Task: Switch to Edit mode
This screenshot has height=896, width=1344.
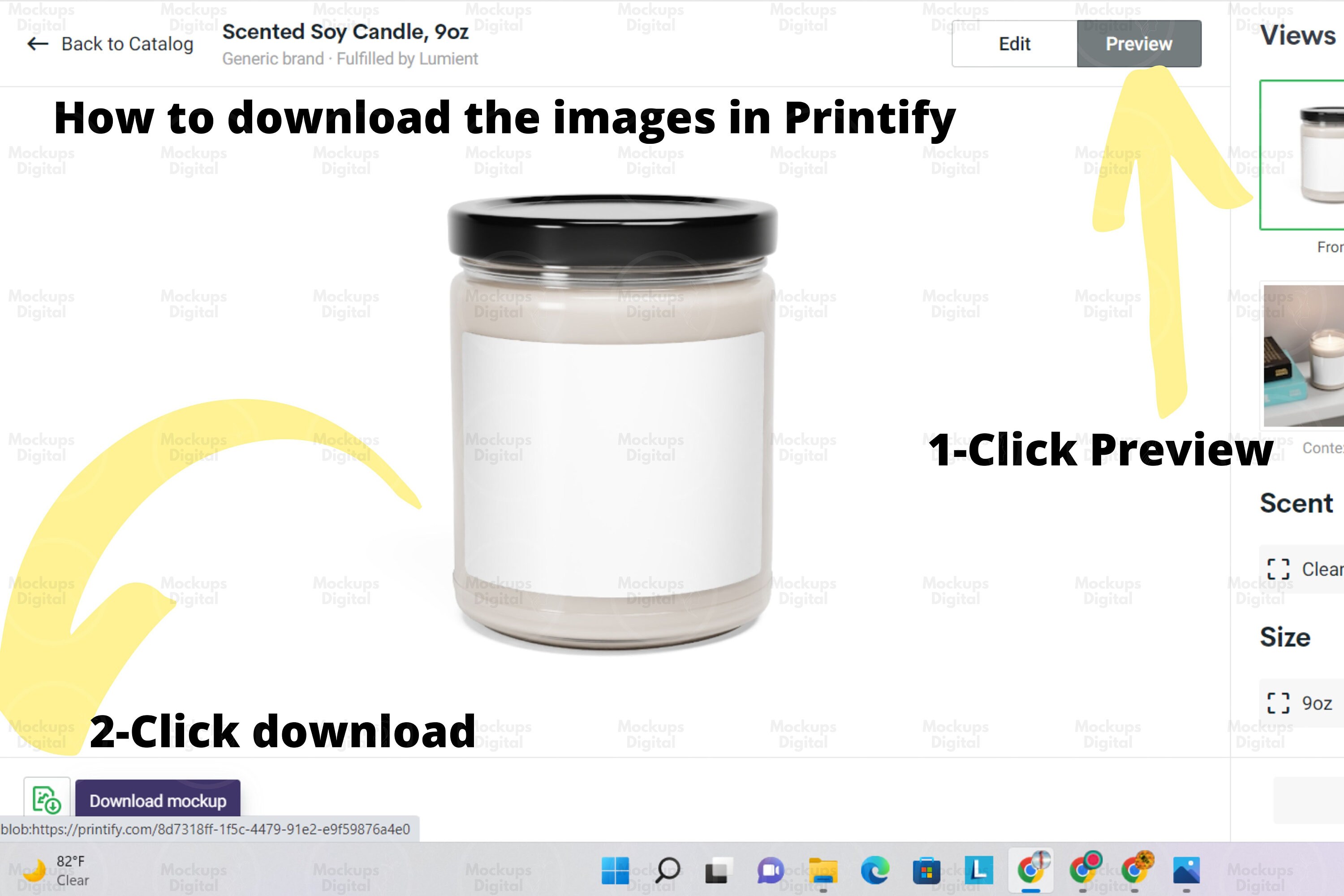Action: click(1014, 43)
